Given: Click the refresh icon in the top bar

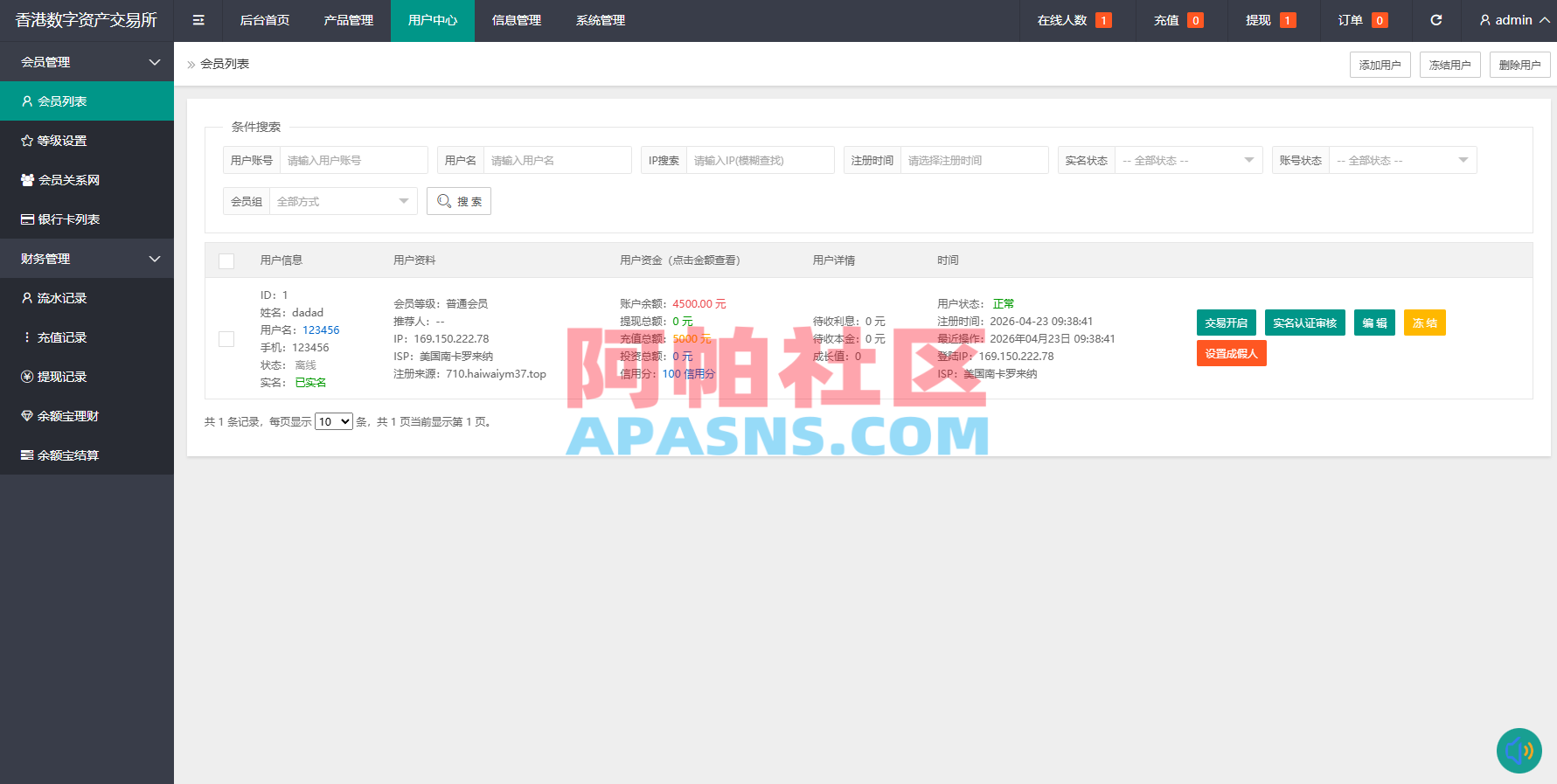Looking at the screenshot, I should tap(1435, 20).
